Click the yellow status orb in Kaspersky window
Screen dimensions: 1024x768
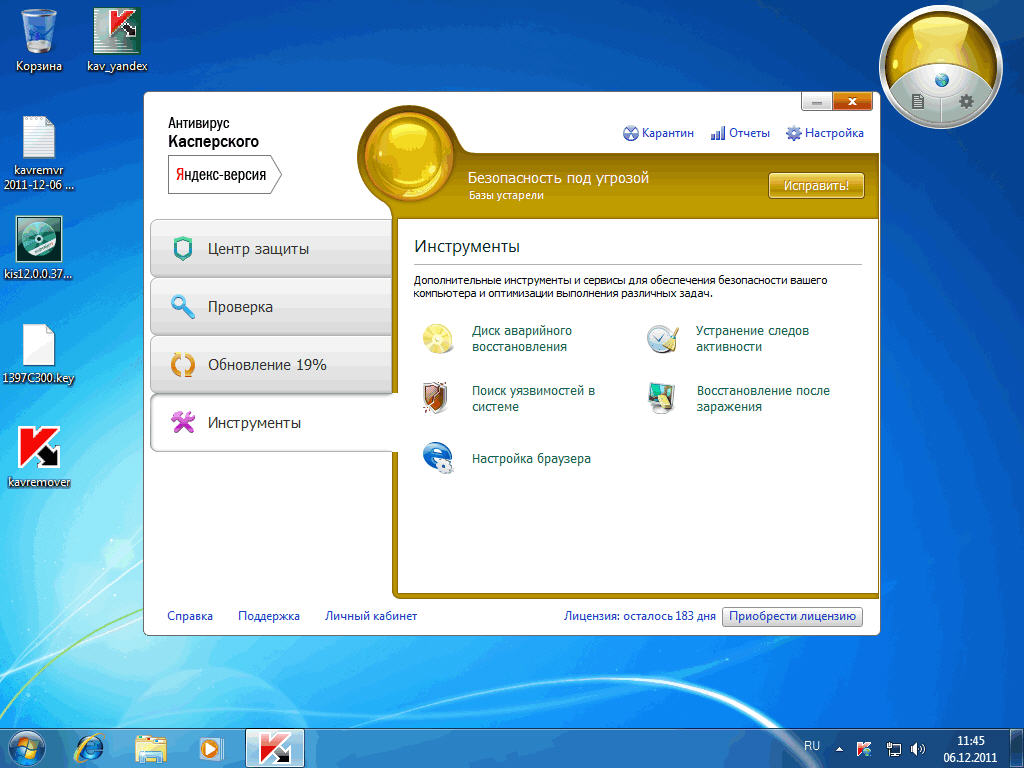click(x=408, y=155)
